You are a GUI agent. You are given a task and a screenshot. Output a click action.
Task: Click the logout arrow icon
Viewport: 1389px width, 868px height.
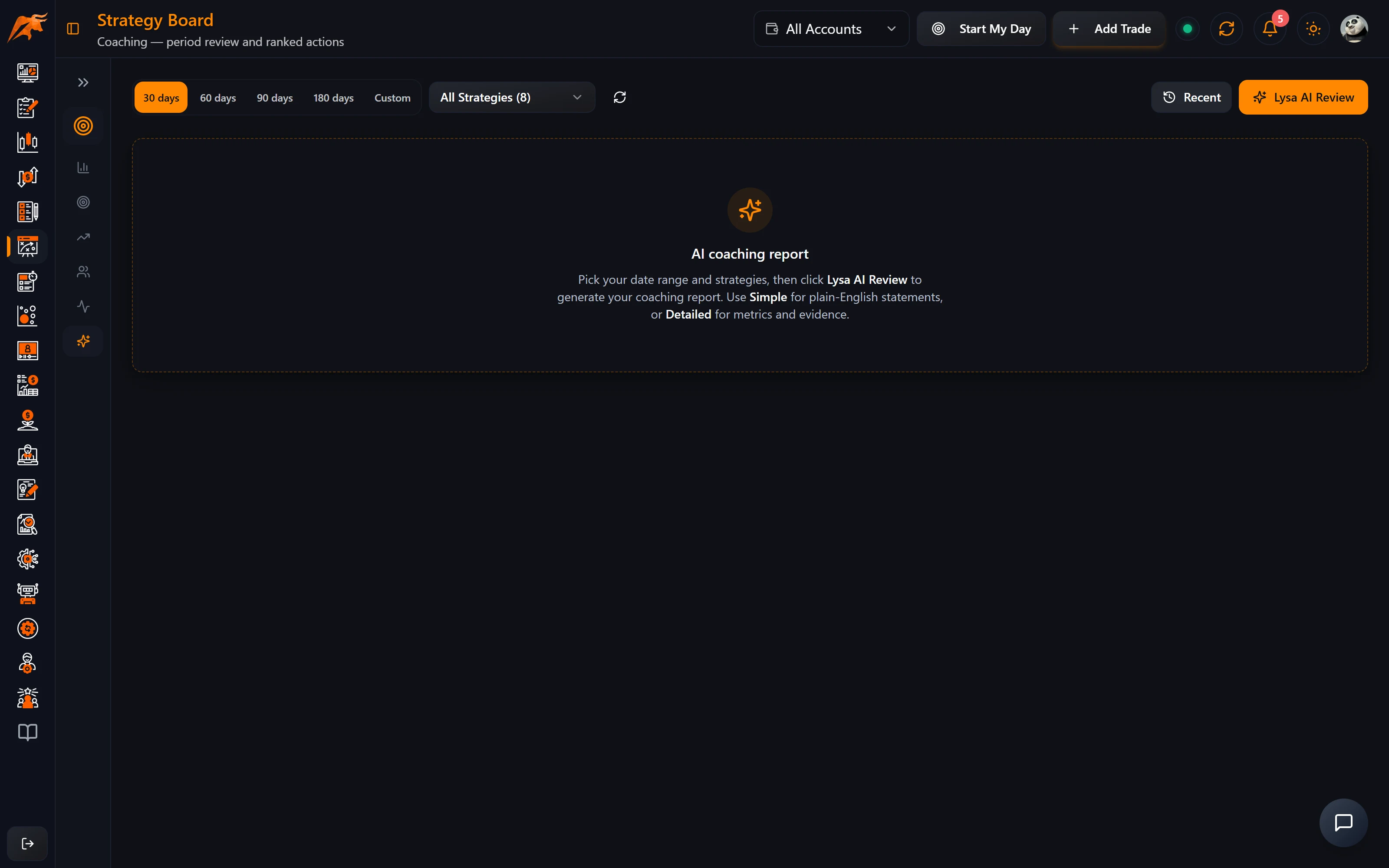(x=27, y=843)
